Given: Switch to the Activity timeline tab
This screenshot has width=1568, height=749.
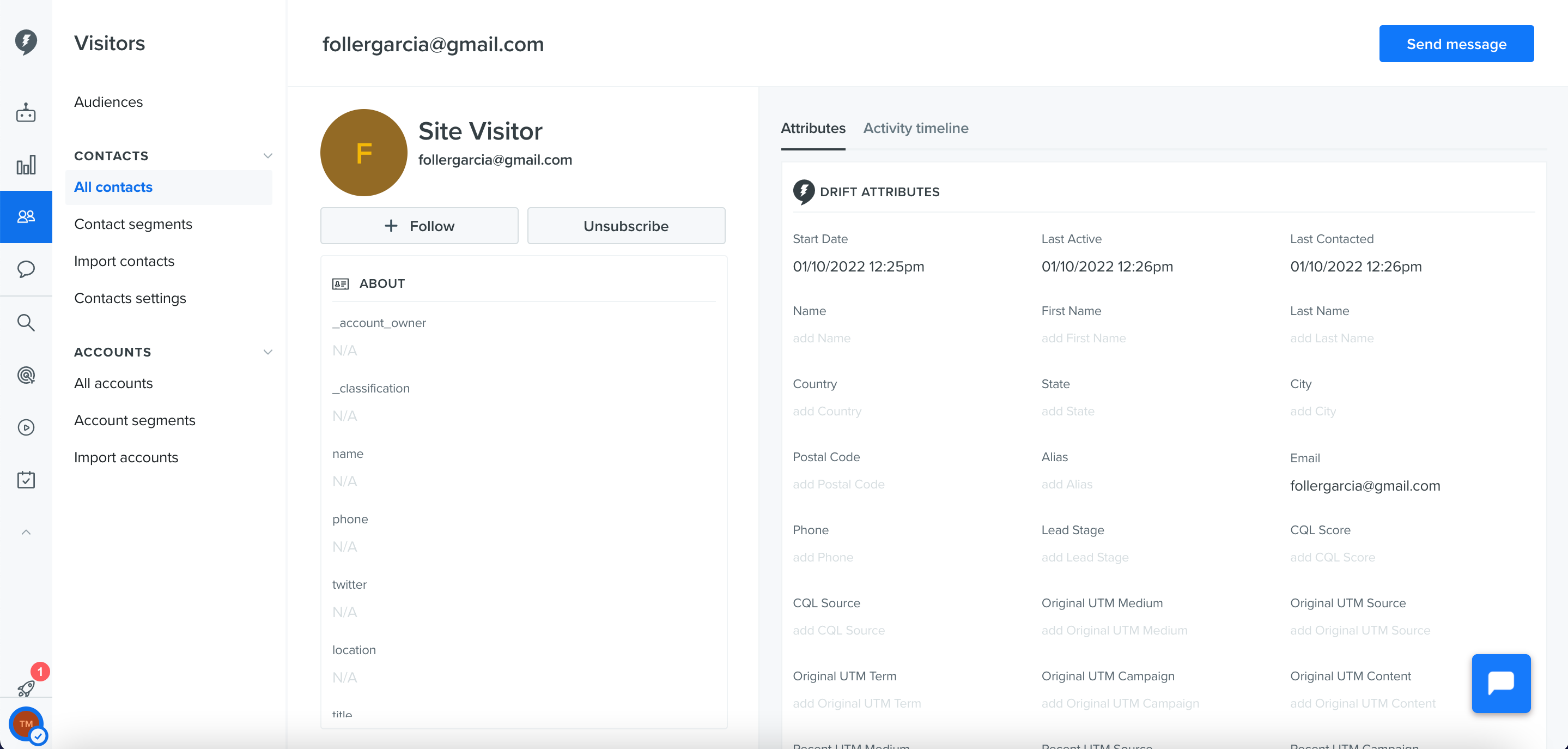Looking at the screenshot, I should (x=915, y=128).
